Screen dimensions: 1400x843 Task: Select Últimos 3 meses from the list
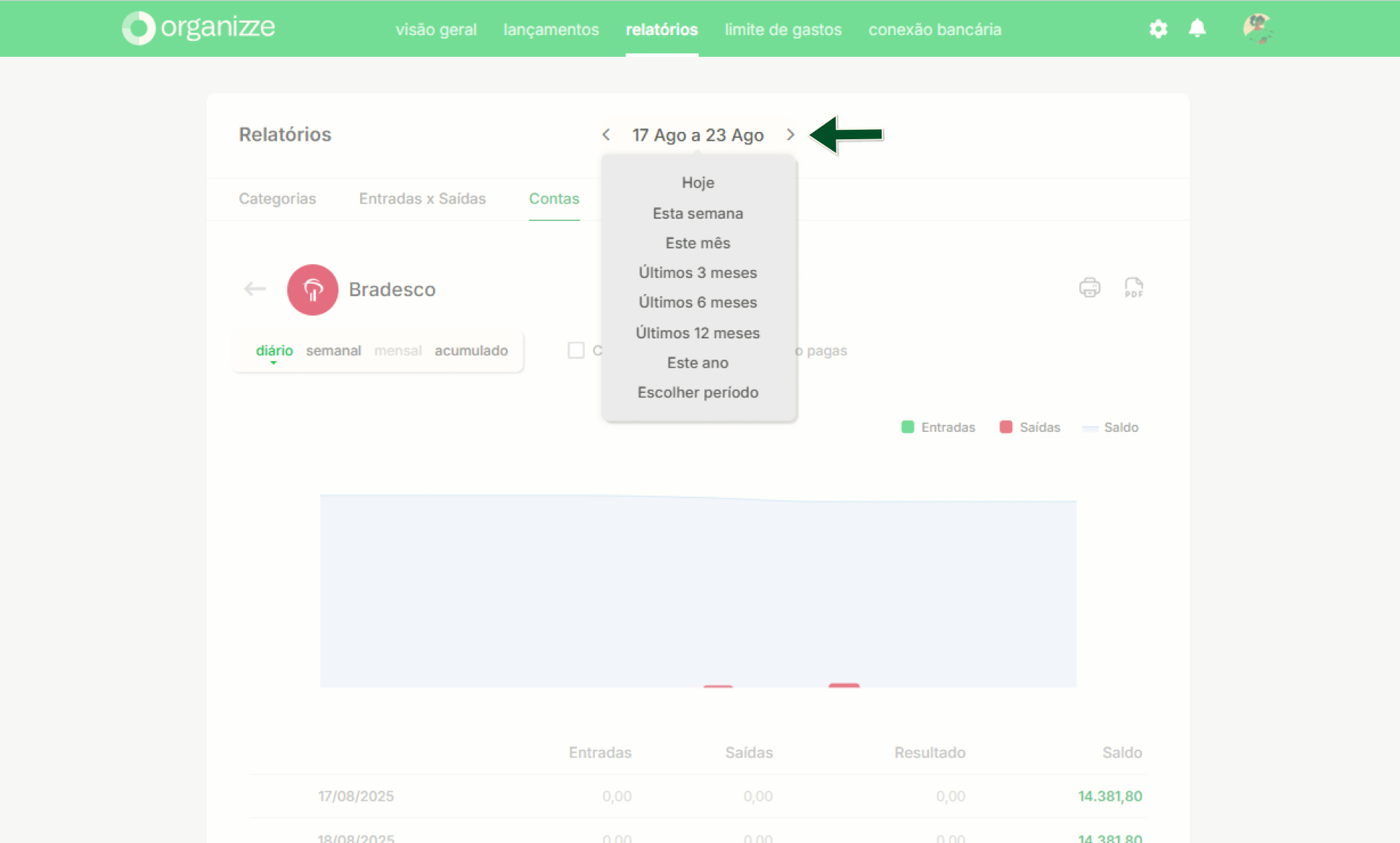[x=698, y=273]
